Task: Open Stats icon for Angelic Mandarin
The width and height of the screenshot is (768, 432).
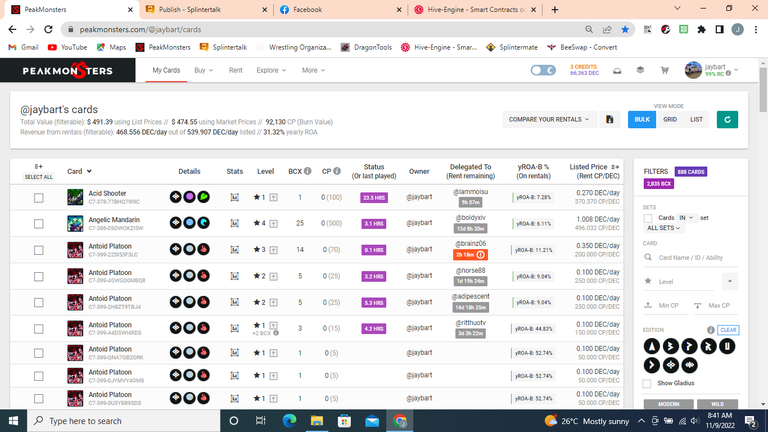Action: coord(235,223)
